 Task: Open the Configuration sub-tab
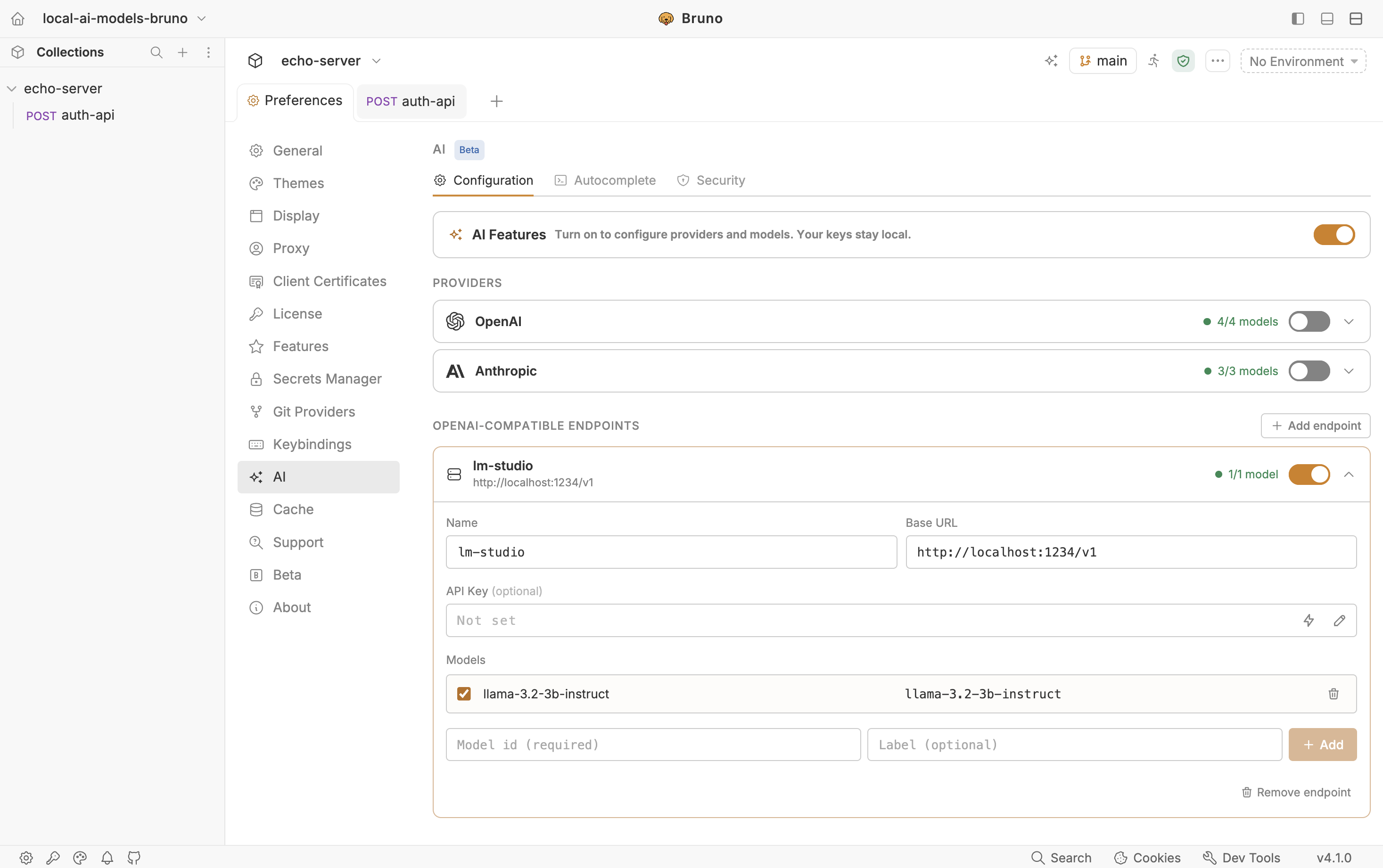click(x=483, y=180)
